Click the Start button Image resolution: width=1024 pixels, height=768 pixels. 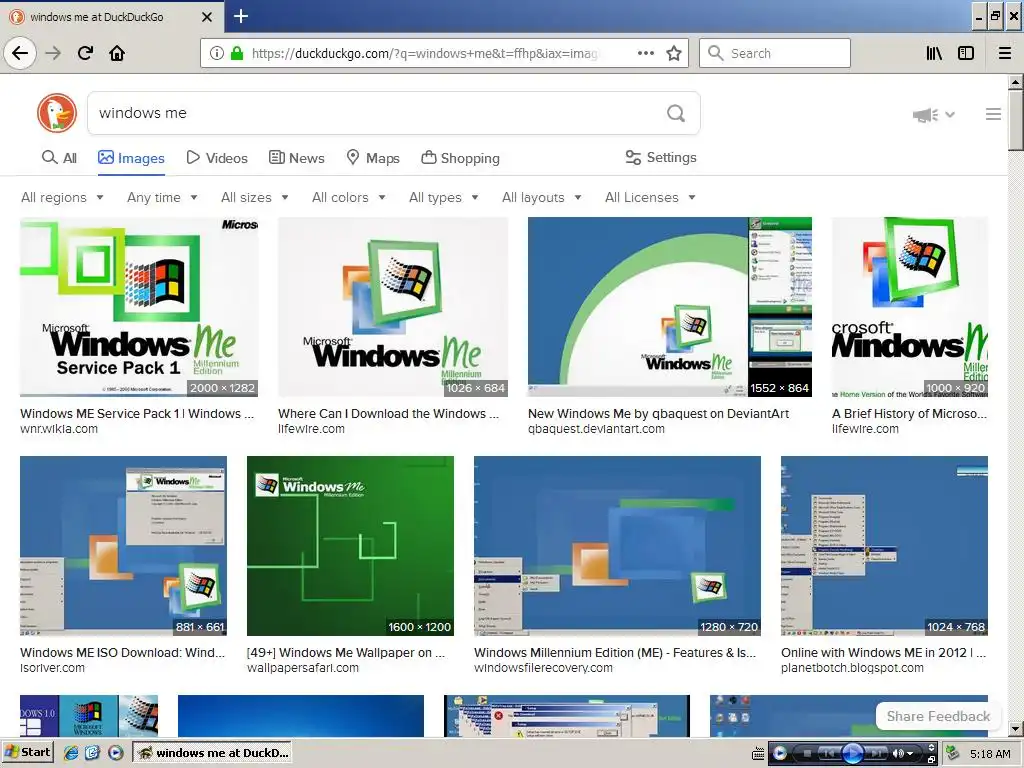(27, 752)
